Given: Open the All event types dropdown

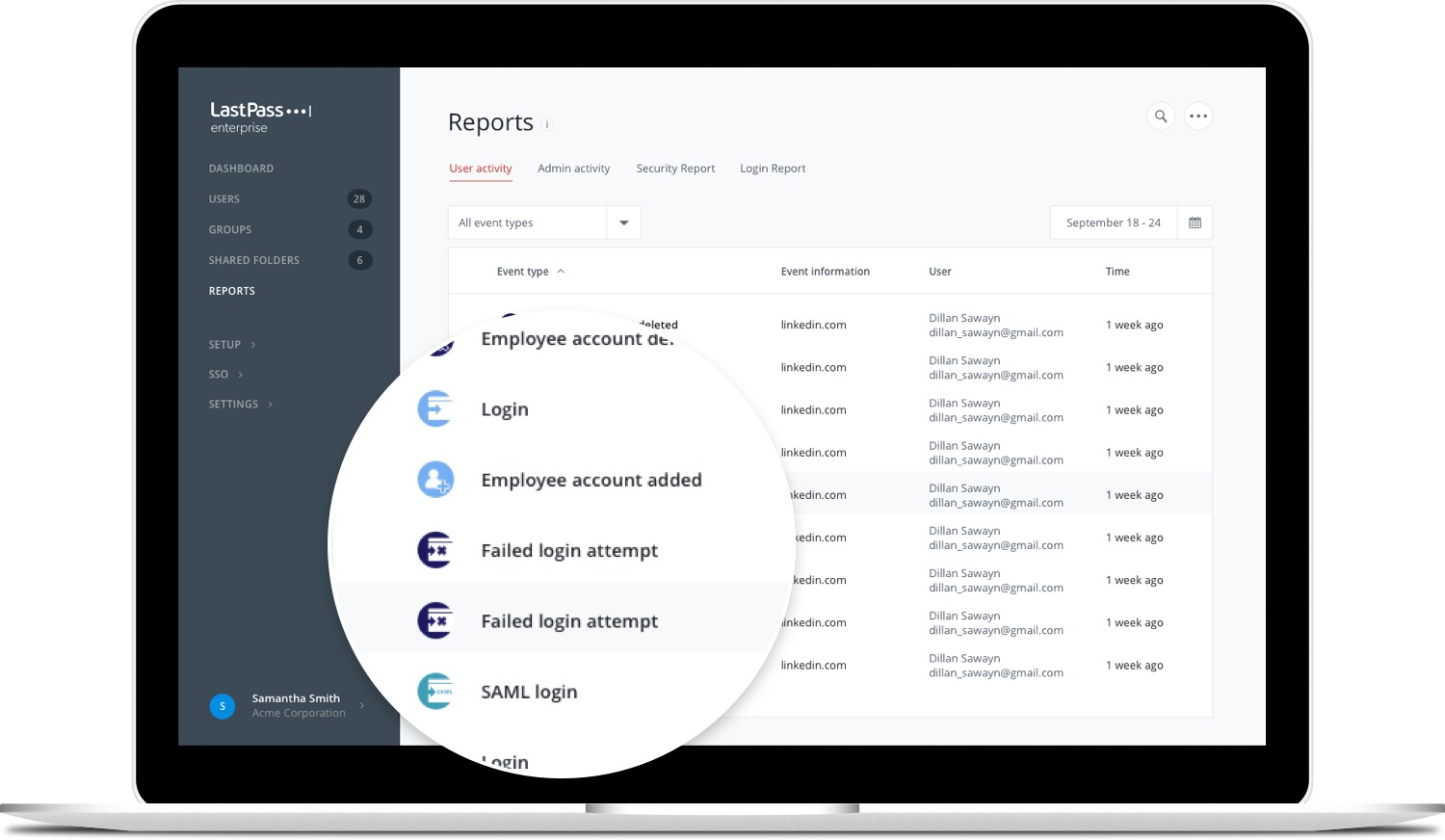Looking at the screenshot, I should click(x=623, y=222).
